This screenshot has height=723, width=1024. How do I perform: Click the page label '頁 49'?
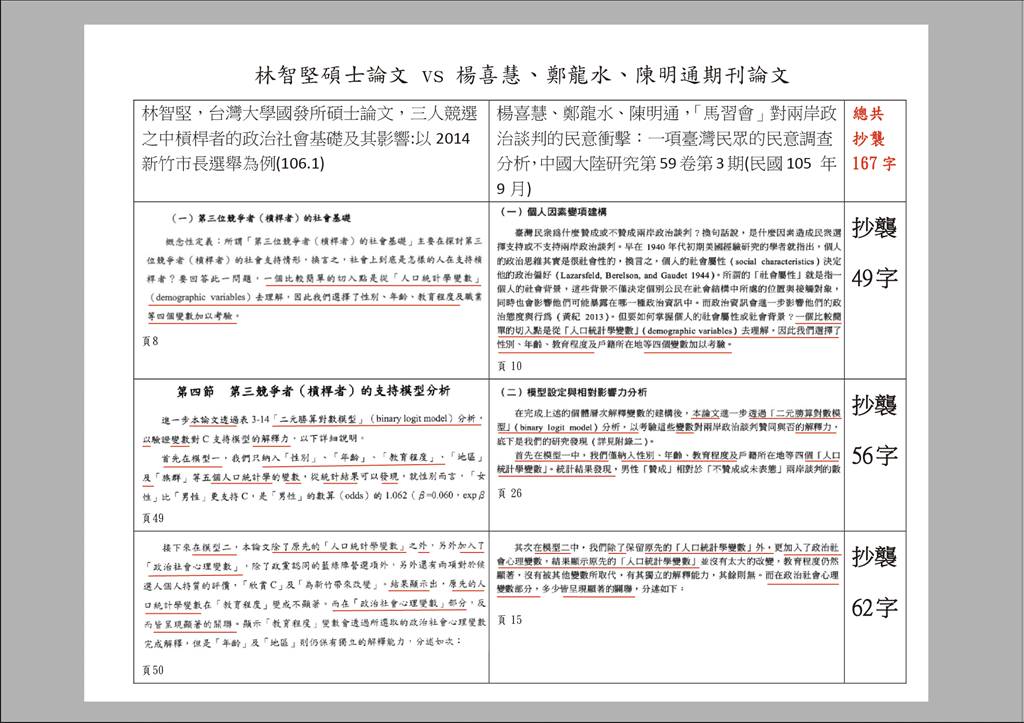(x=153, y=518)
